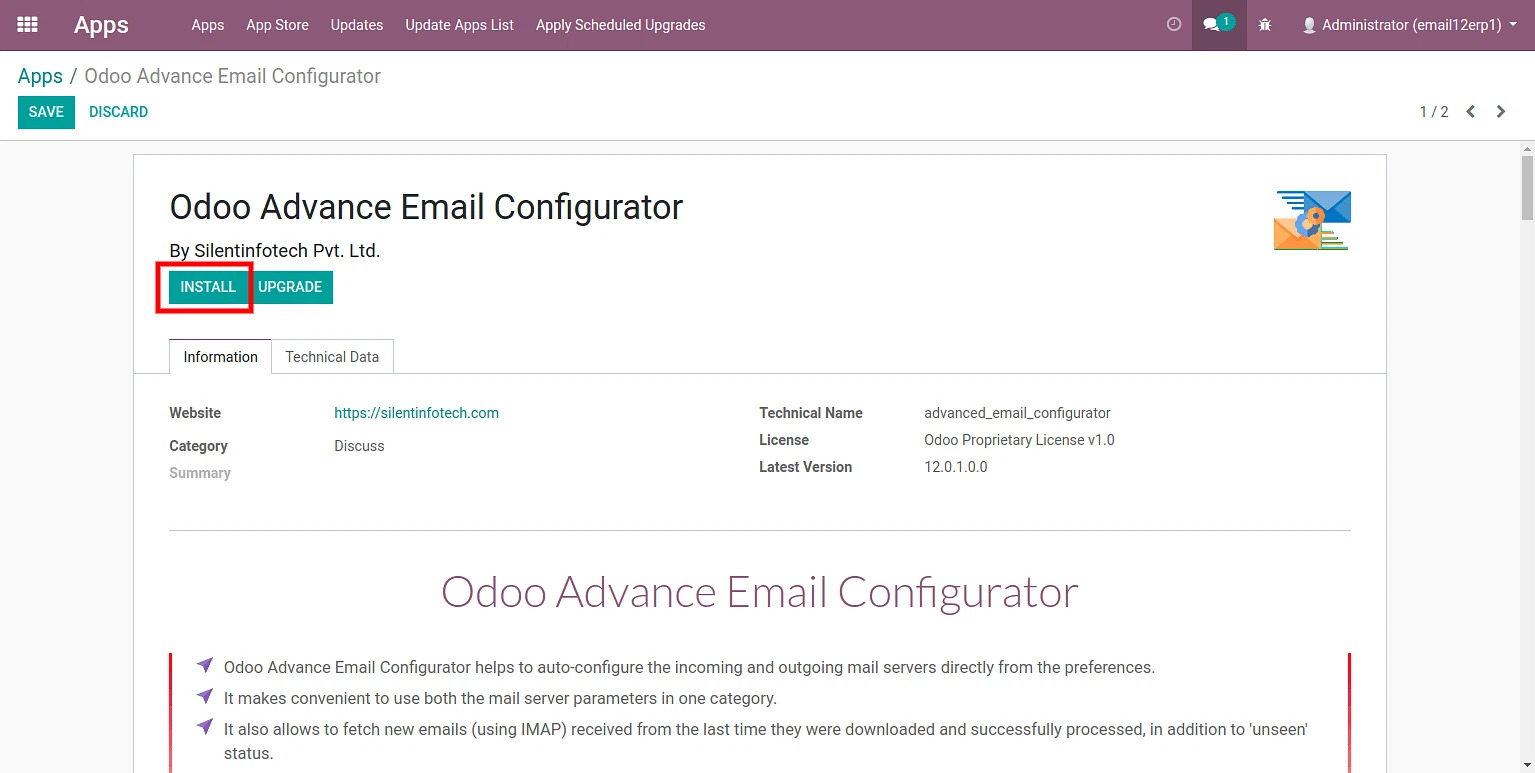Open the App Store menu
The width and height of the screenshot is (1535, 773).
pyautogui.click(x=277, y=25)
